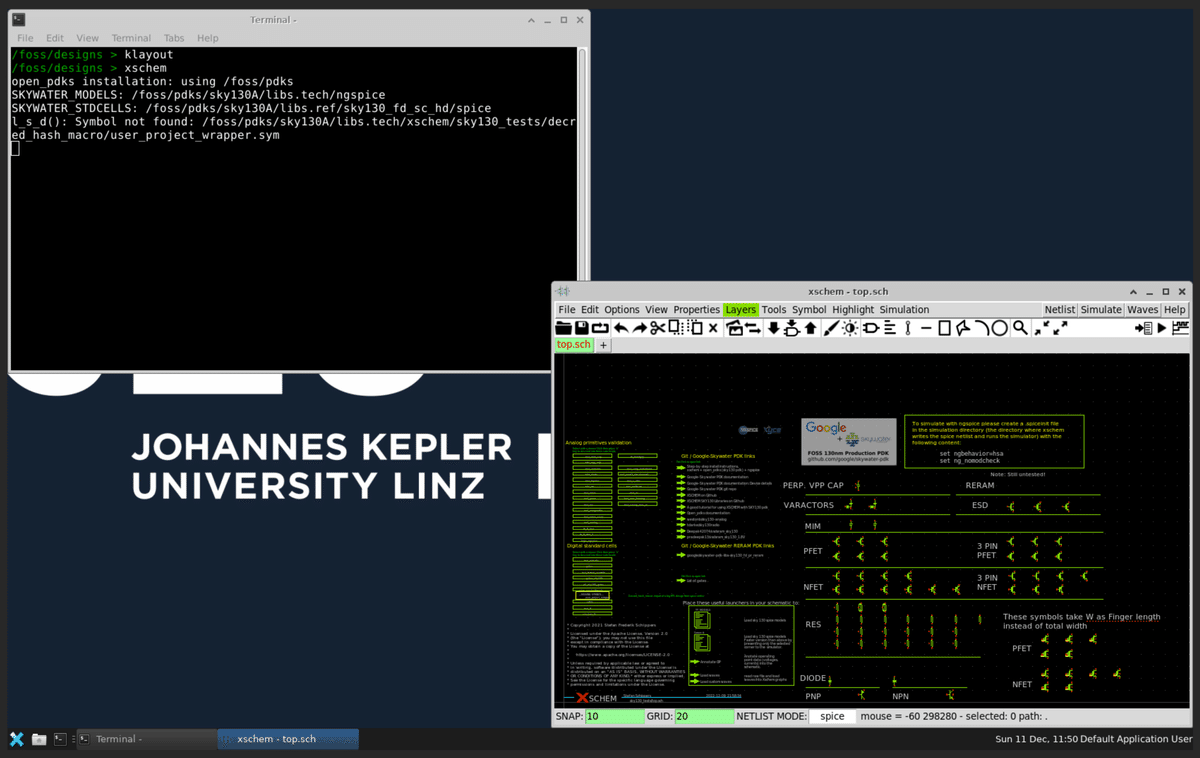Click the file manager folder icon in taskbar
The width and height of the screenshot is (1200, 758).
point(39,739)
